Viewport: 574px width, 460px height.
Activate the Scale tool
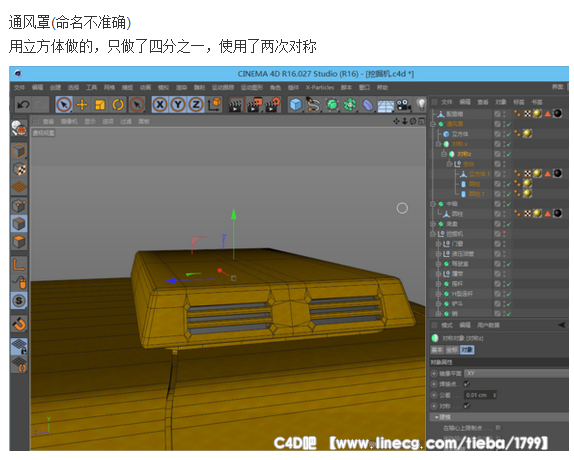[x=100, y=105]
